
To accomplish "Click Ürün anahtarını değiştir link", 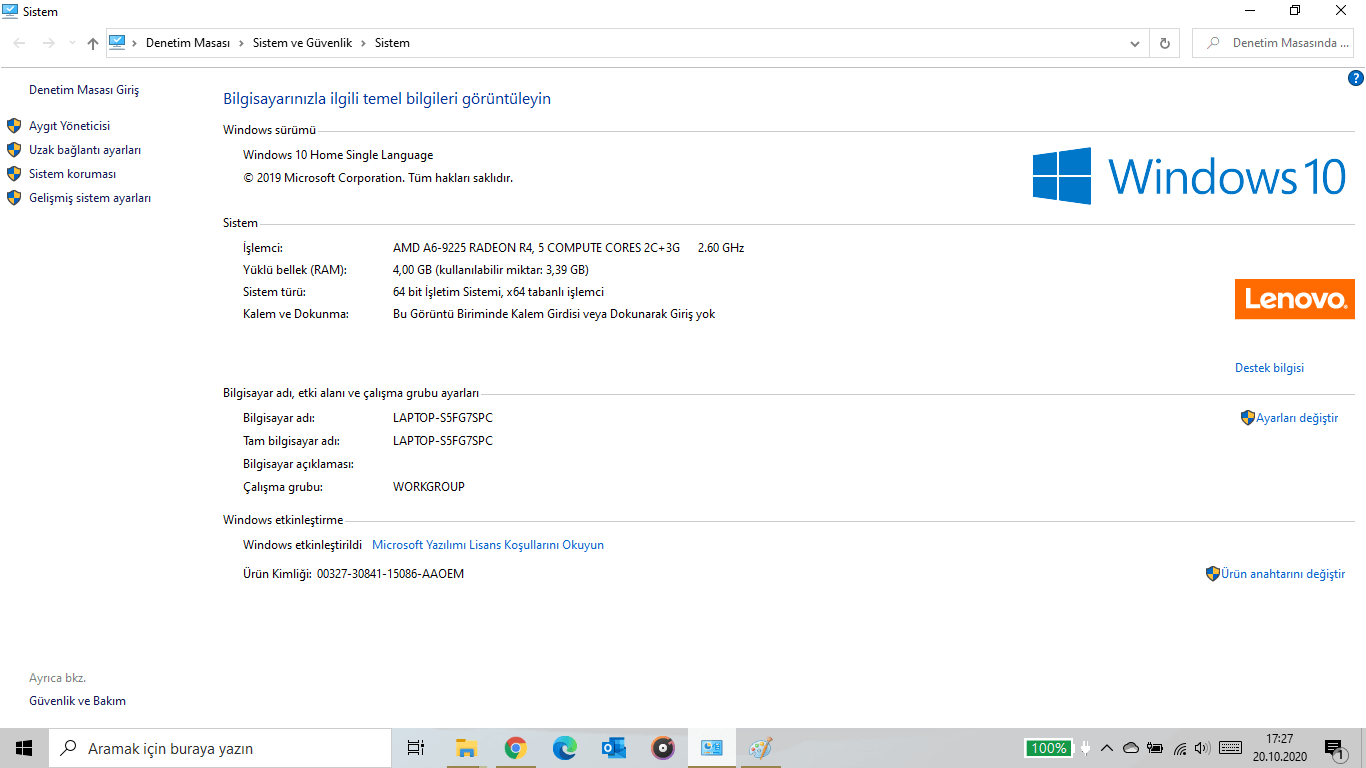I will pos(1283,574).
